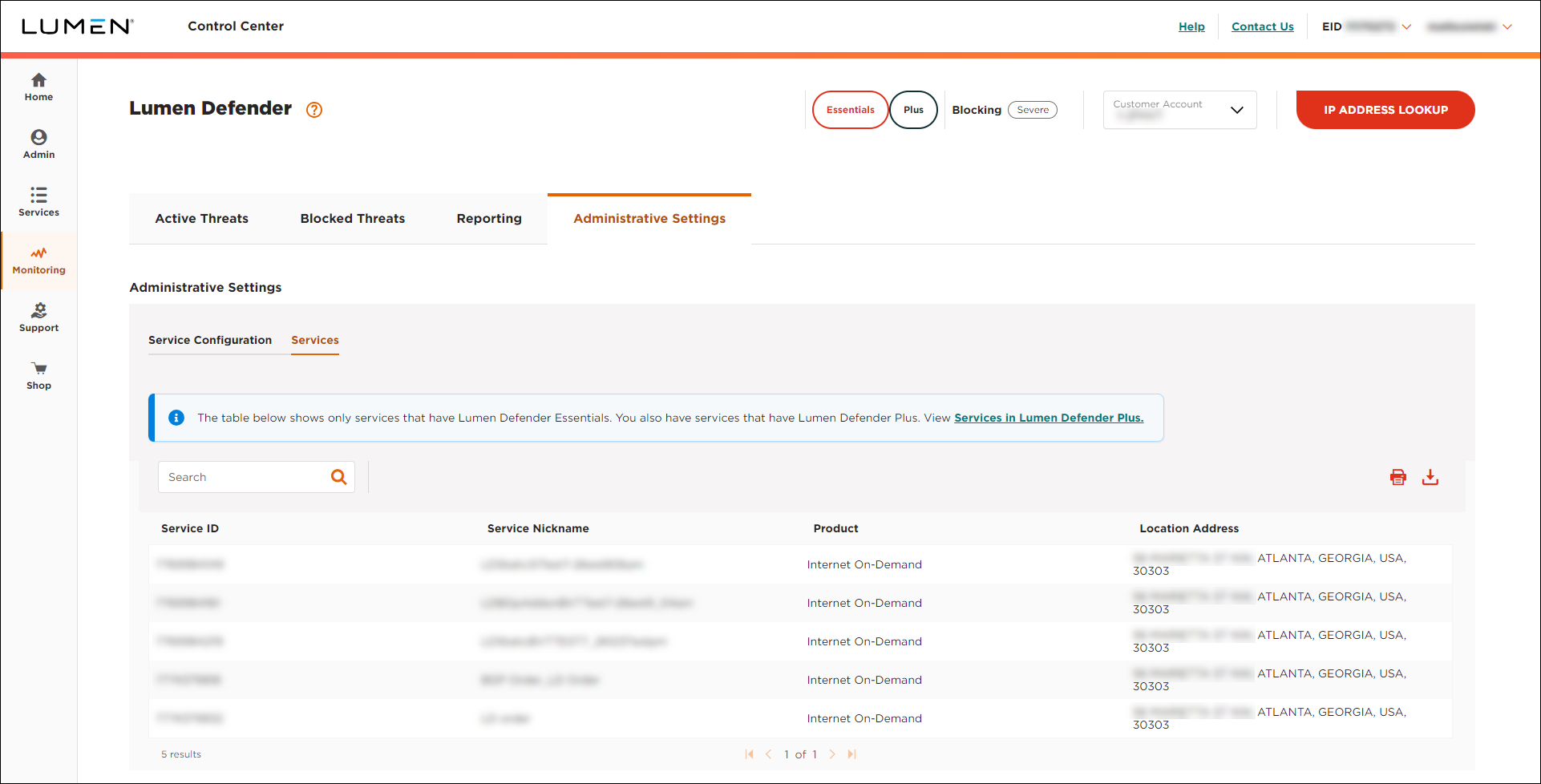Open the Shop cart icon
The image size is (1541, 784).
[x=38, y=369]
